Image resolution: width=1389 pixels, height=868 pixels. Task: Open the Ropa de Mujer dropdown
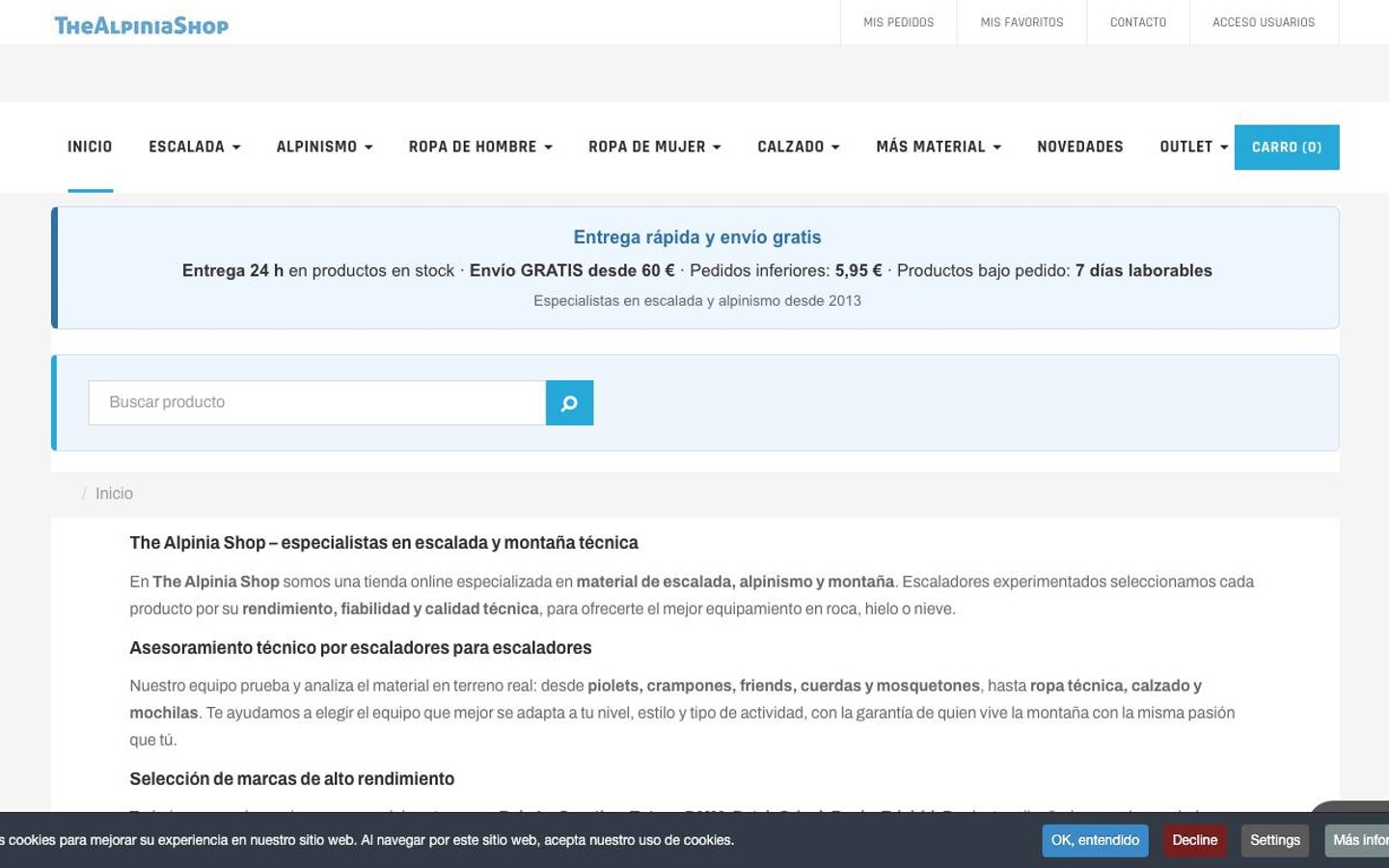pos(655,147)
